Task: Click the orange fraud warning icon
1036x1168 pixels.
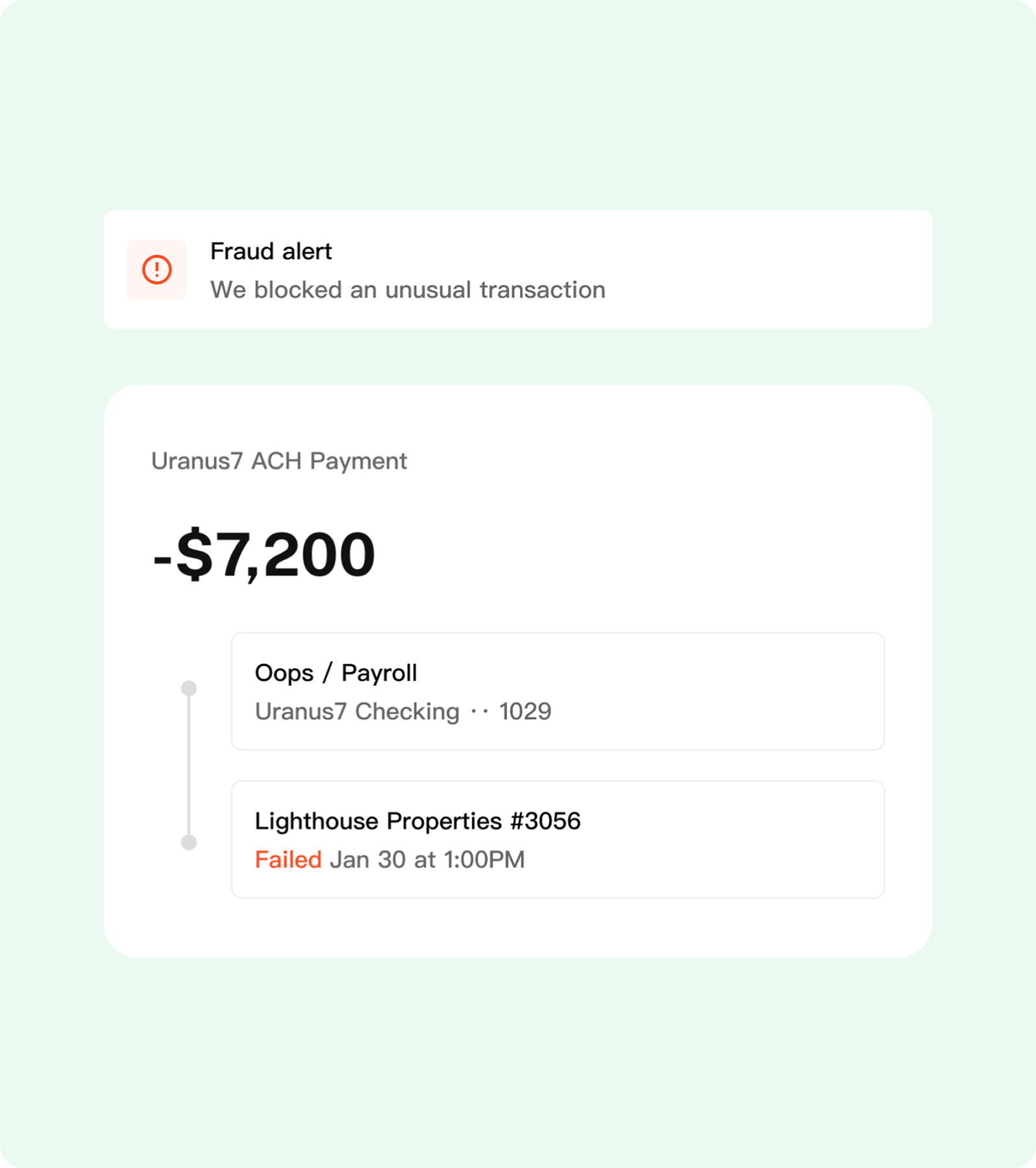Action: click(x=157, y=269)
